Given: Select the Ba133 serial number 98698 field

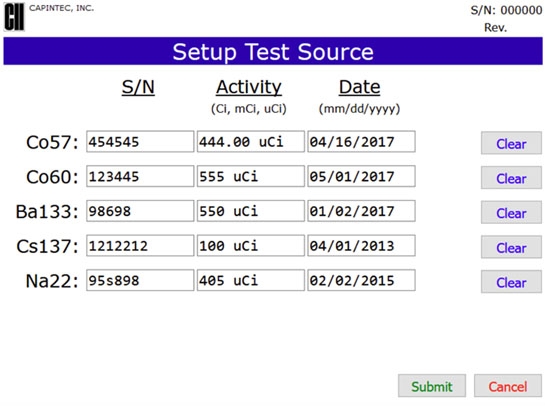Looking at the screenshot, I should coord(140,211).
